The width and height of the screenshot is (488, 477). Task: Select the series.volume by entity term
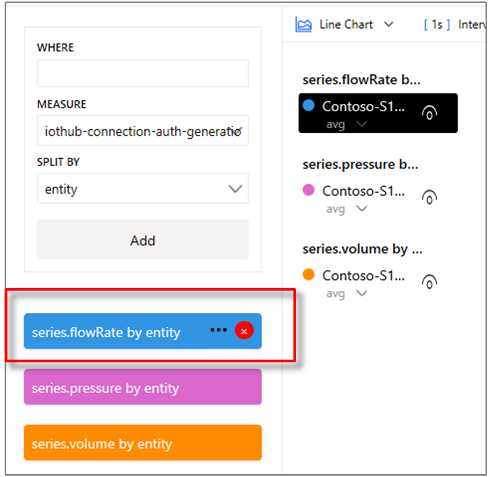[143, 443]
